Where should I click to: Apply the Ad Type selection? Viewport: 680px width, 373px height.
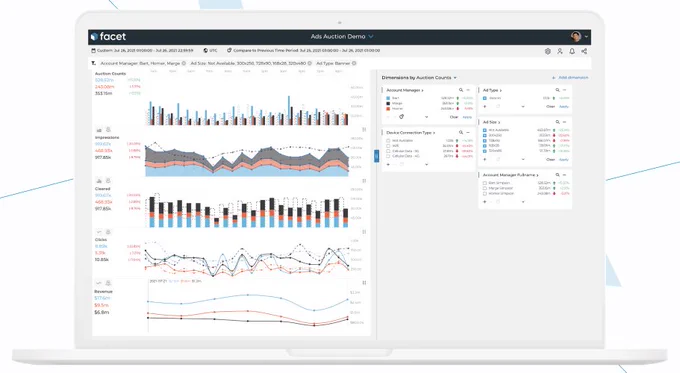point(564,107)
